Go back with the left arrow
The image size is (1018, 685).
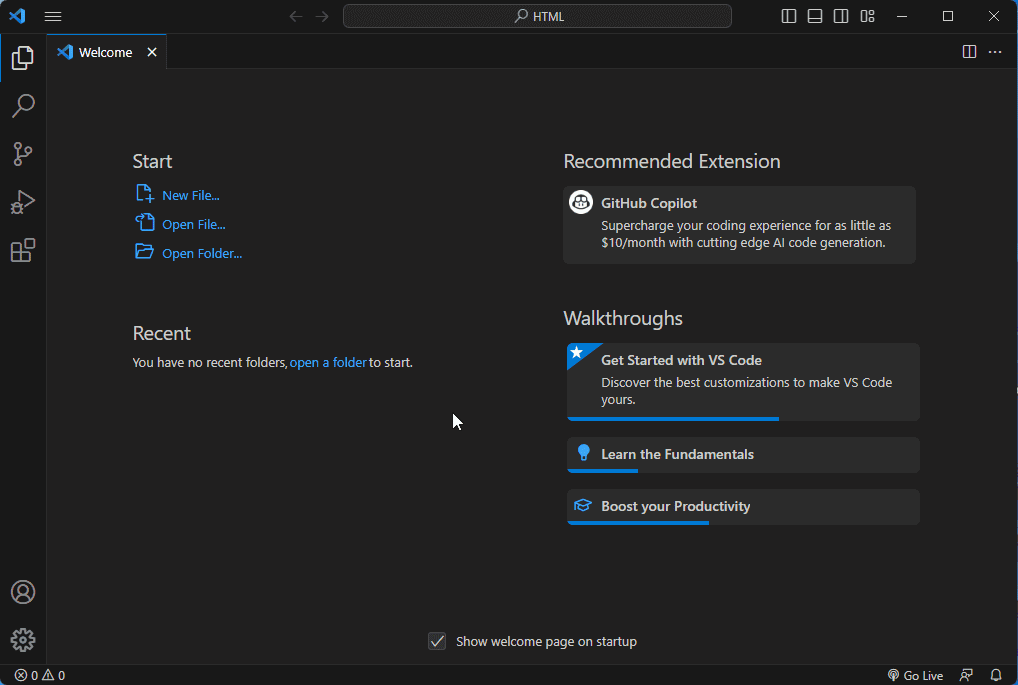pos(296,16)
